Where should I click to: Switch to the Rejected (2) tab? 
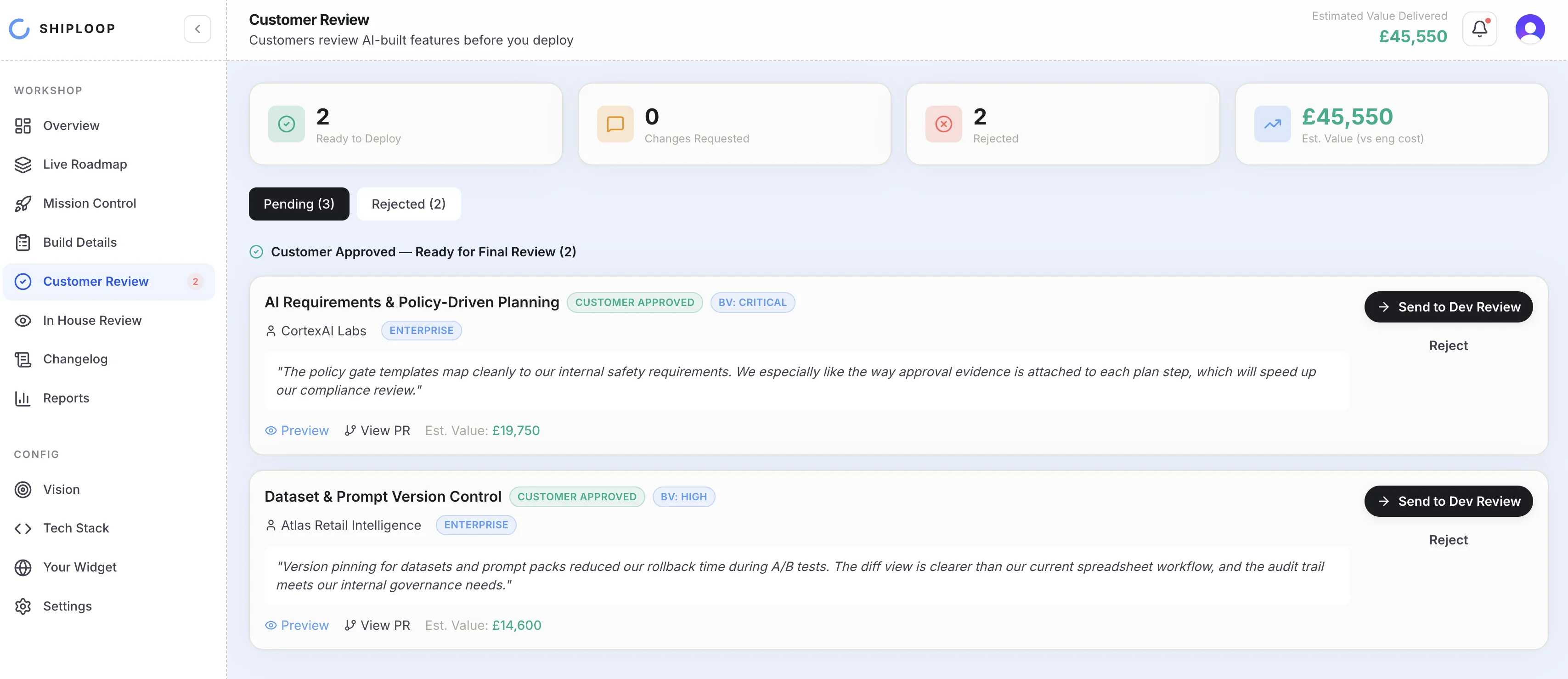408,204
